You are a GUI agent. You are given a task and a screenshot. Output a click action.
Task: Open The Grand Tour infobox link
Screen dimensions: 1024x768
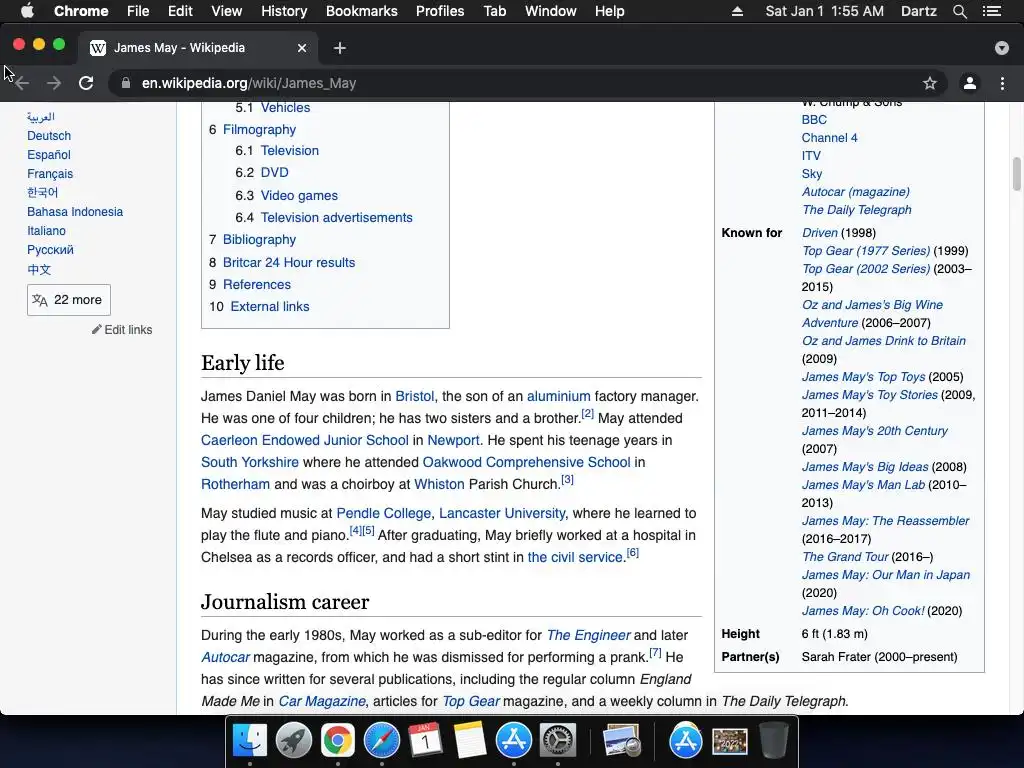tap(845, 556)
